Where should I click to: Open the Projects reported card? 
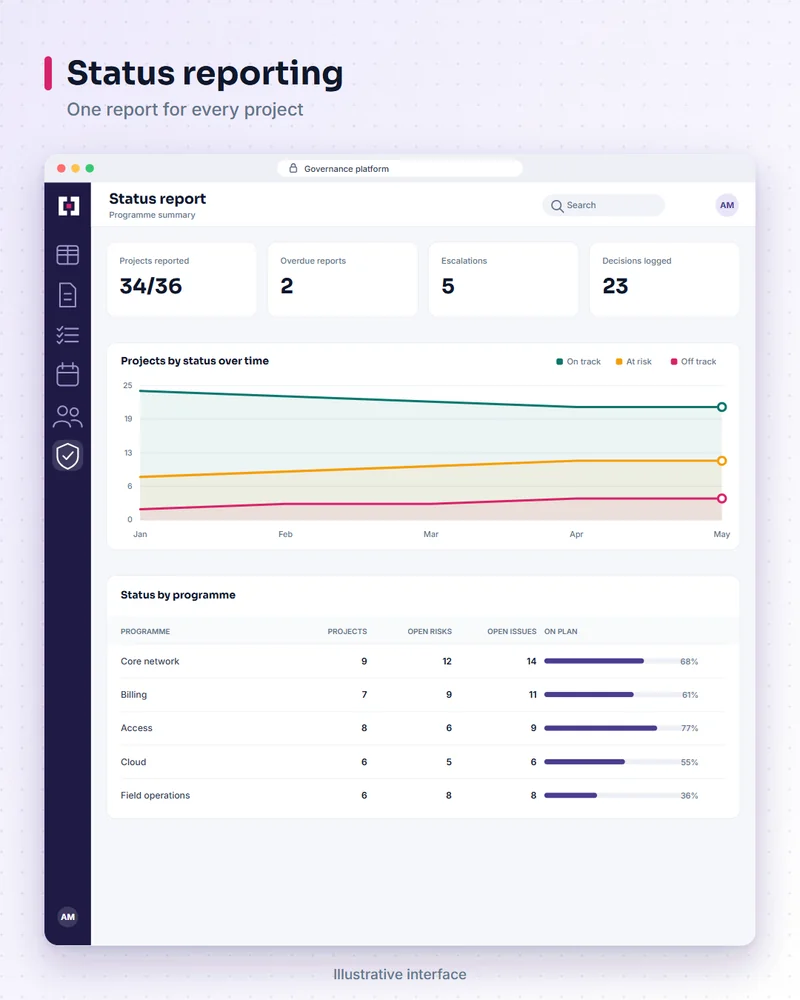point(182,279)
